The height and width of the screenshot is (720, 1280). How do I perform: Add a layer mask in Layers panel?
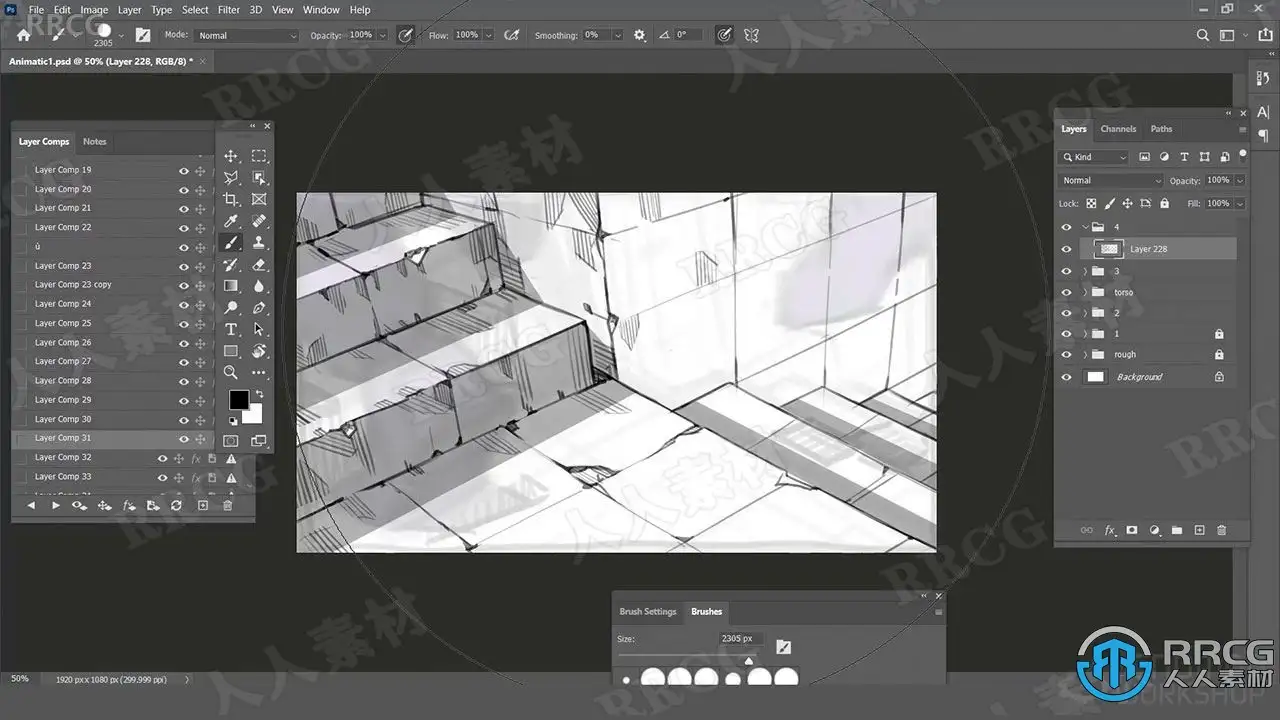click(x=1132, y=530)
